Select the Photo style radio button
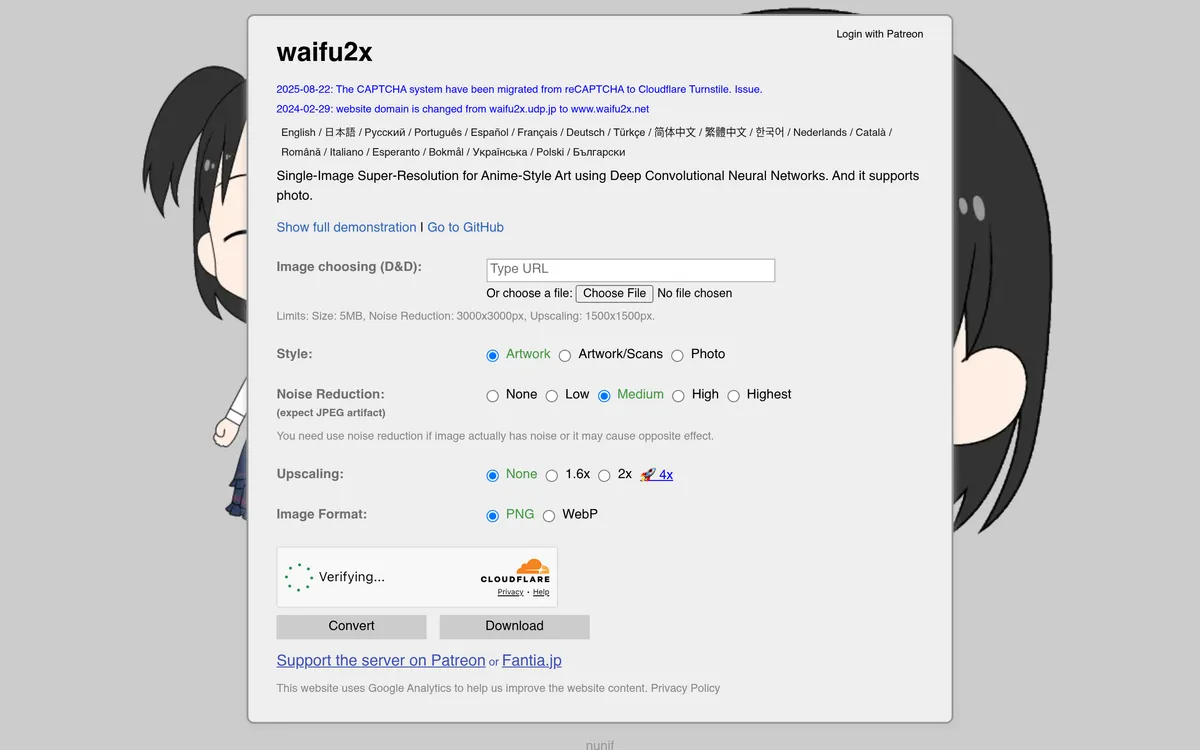1200x750 pixels. 677,355
